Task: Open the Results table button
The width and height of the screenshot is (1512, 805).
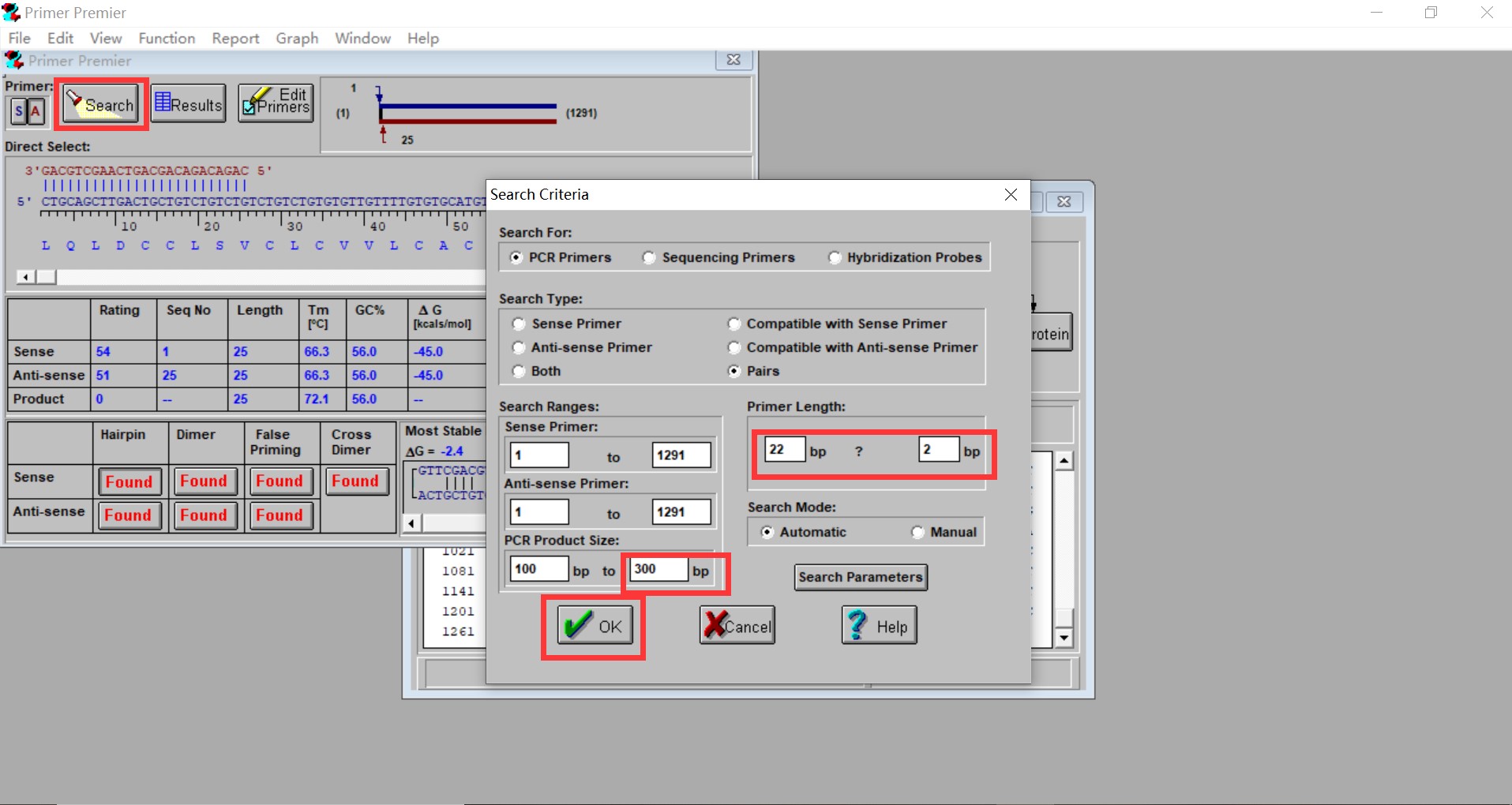Action: click(188, 104)
